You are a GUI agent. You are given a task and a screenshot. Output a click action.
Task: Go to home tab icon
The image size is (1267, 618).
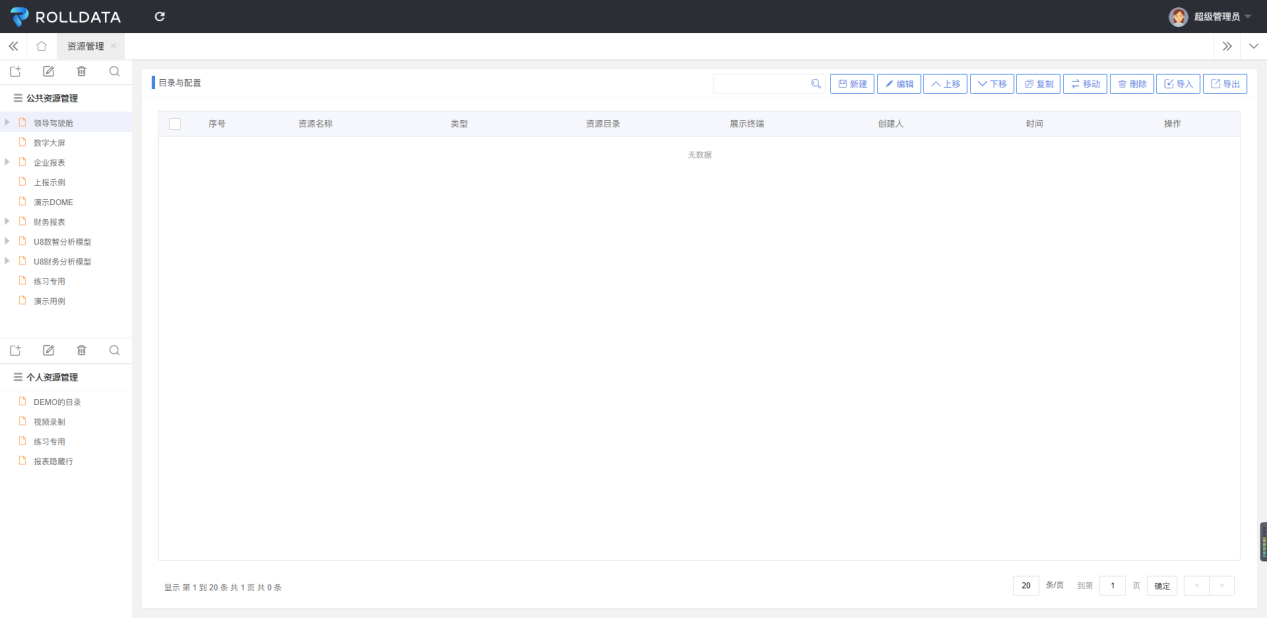tap(41, 46)
